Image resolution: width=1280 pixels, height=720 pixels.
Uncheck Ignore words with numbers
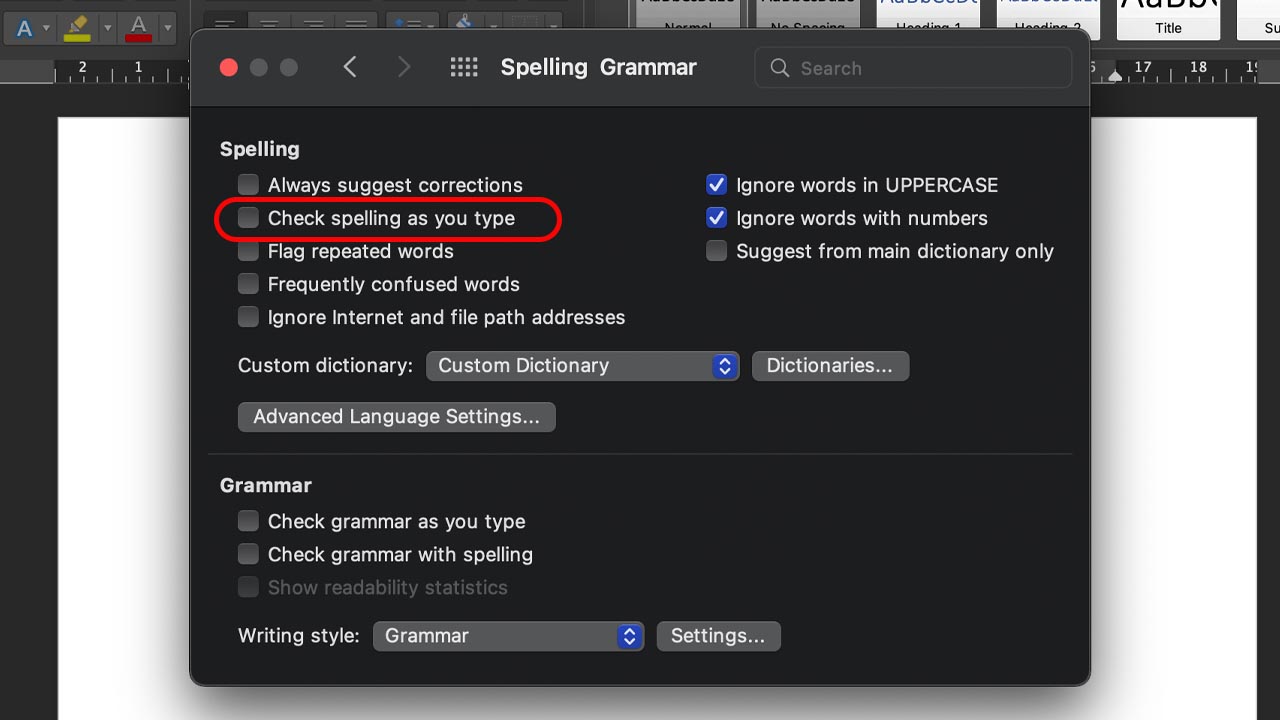[716, 218]
